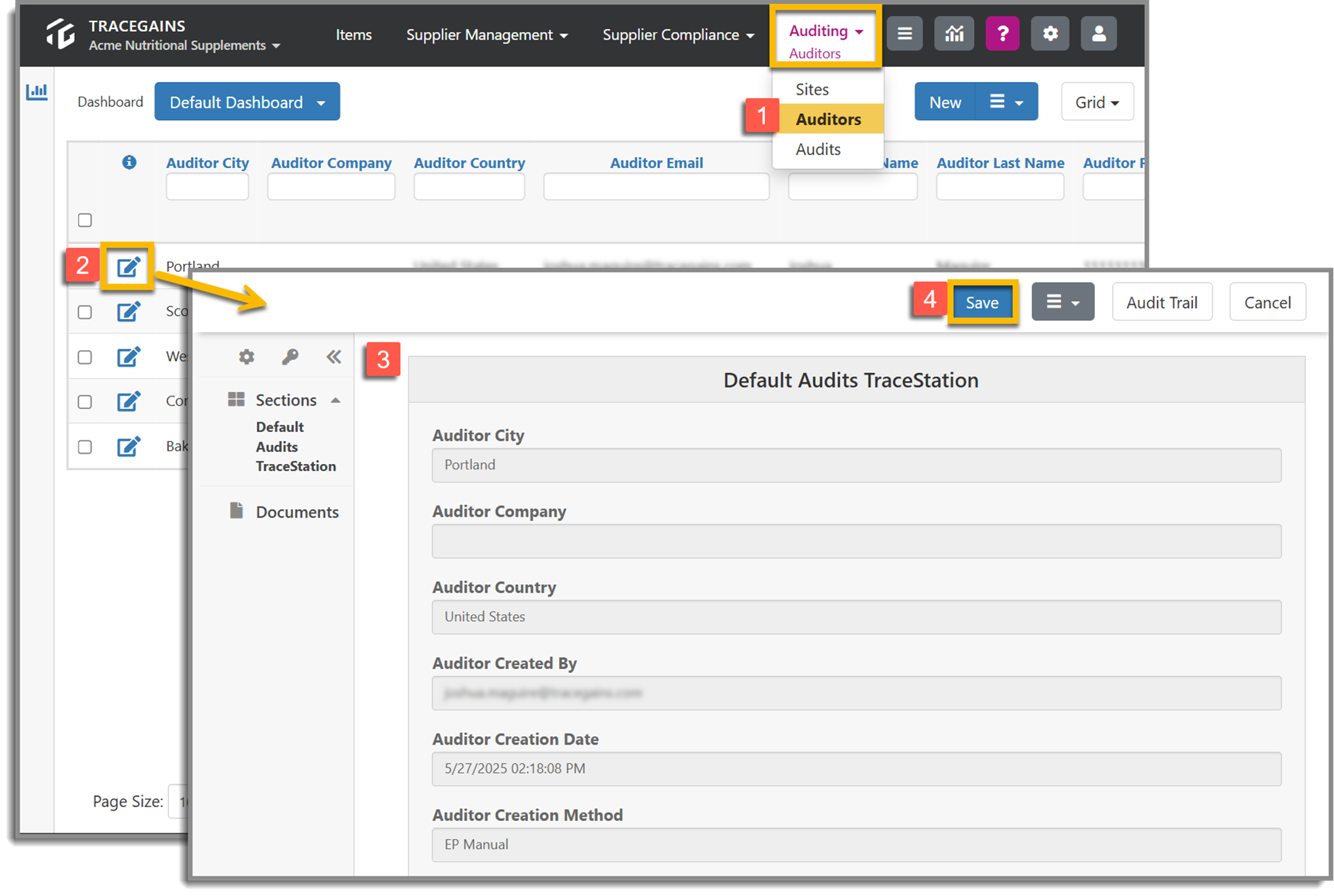
Task: Click the Auditor Last Name filter box
Action: (x=1000, y=187)
